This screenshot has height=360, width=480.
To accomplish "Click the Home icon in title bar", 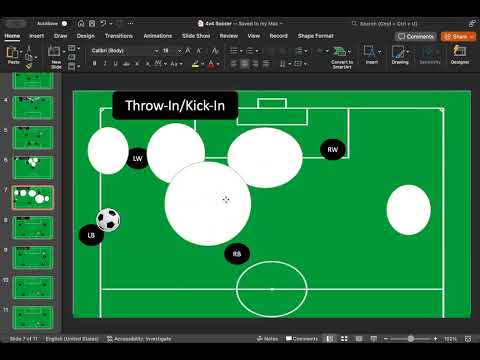I will [81, 23].
